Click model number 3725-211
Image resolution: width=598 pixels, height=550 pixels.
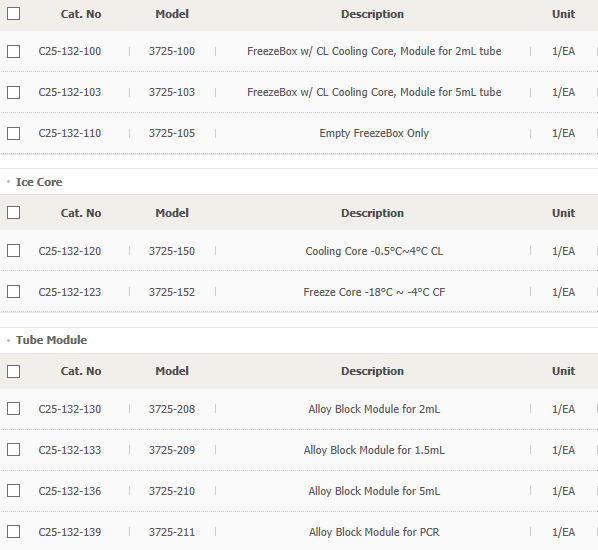point(172,532)
